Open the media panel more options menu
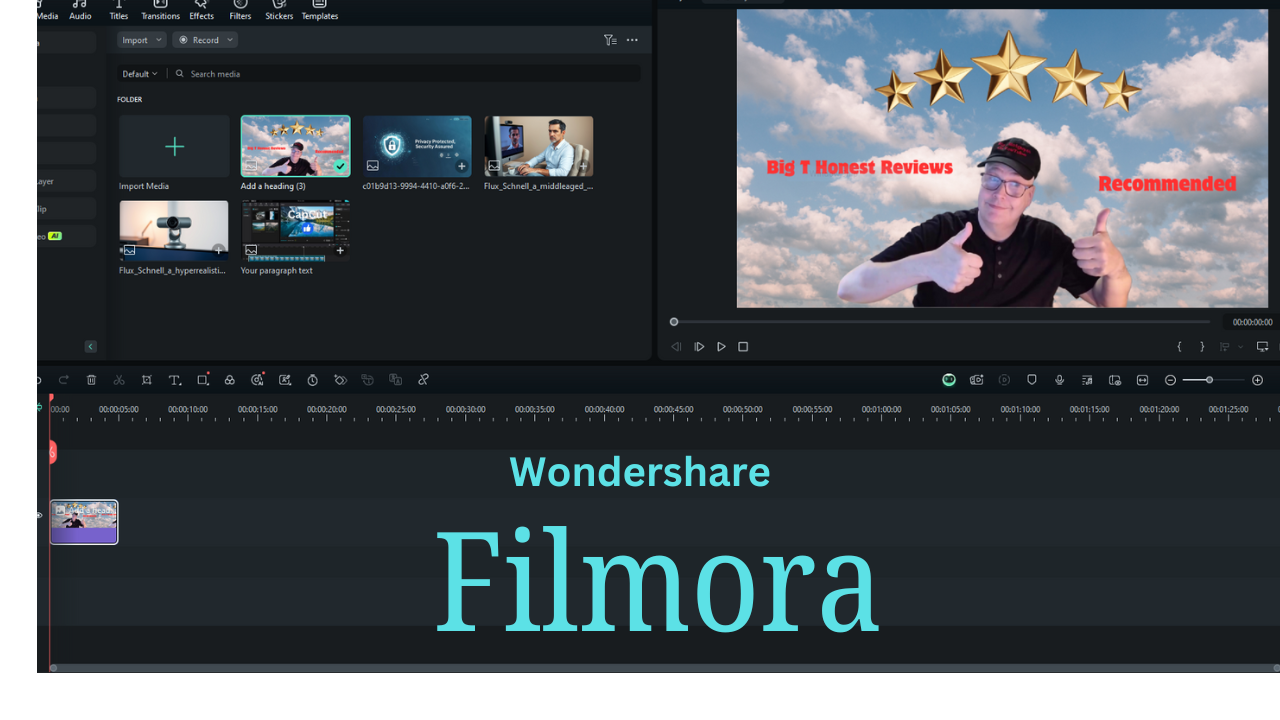The image size is (1280, 720). (x=632, y=40)
